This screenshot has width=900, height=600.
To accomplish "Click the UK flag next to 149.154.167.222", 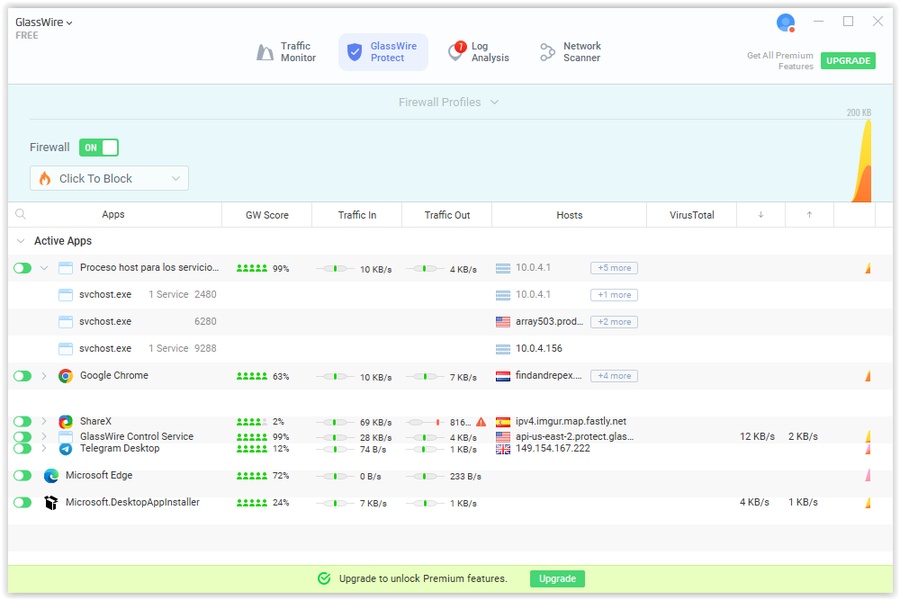I will [x=503, y=450].
